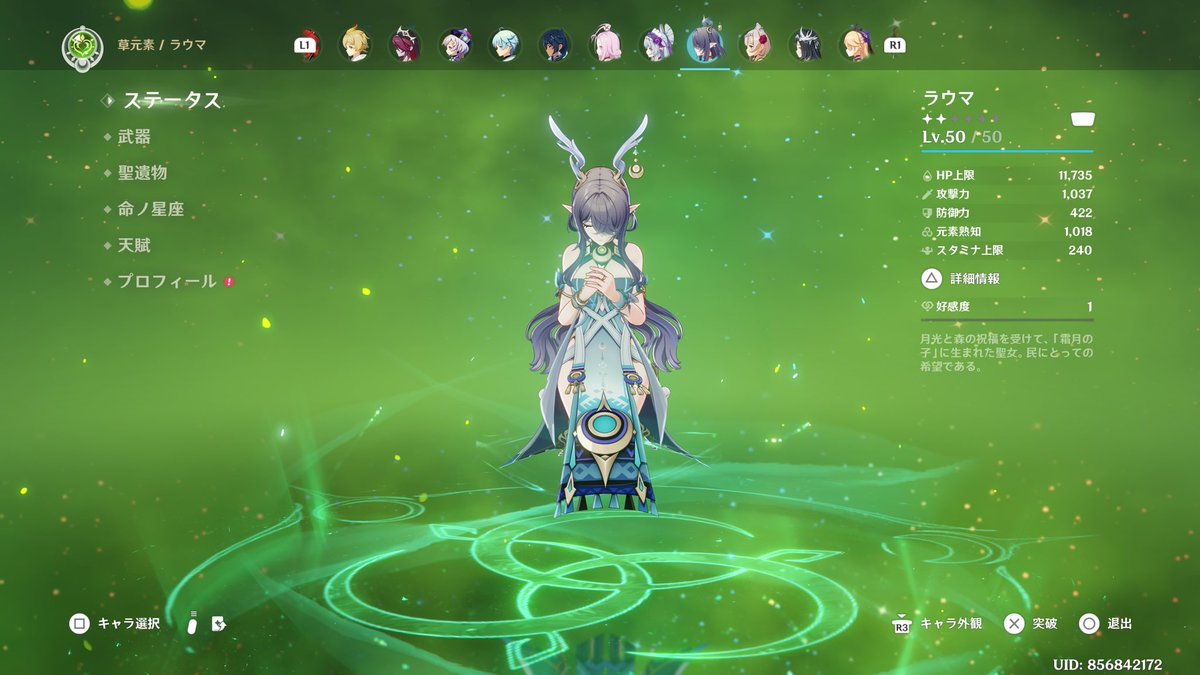The width and height of the screenshot is (1200, 675).
Task: Click the 草元素 / ラウマ header text
Action: [162, 45]
